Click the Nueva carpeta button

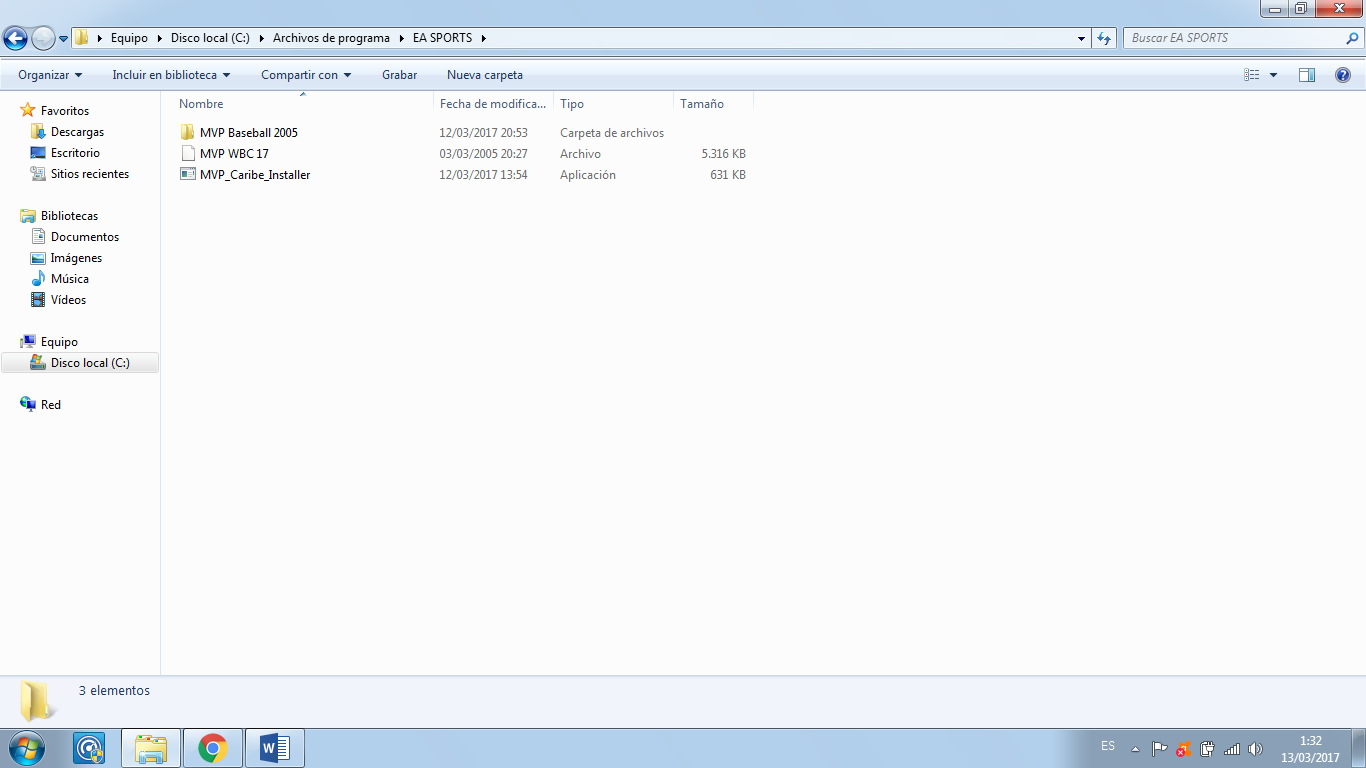[x=484, y=75]
